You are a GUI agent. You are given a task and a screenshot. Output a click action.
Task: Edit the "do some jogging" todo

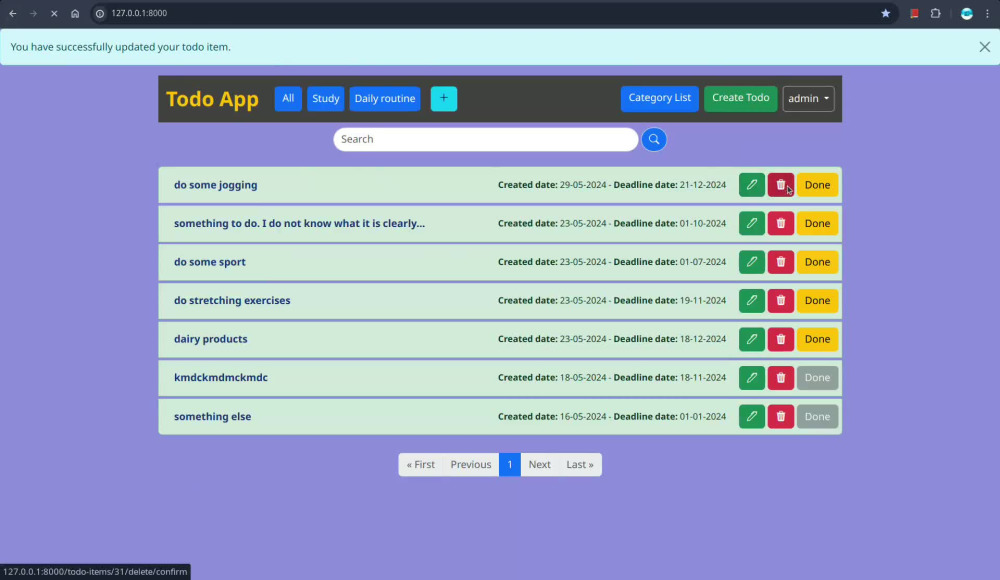point(751,185)
